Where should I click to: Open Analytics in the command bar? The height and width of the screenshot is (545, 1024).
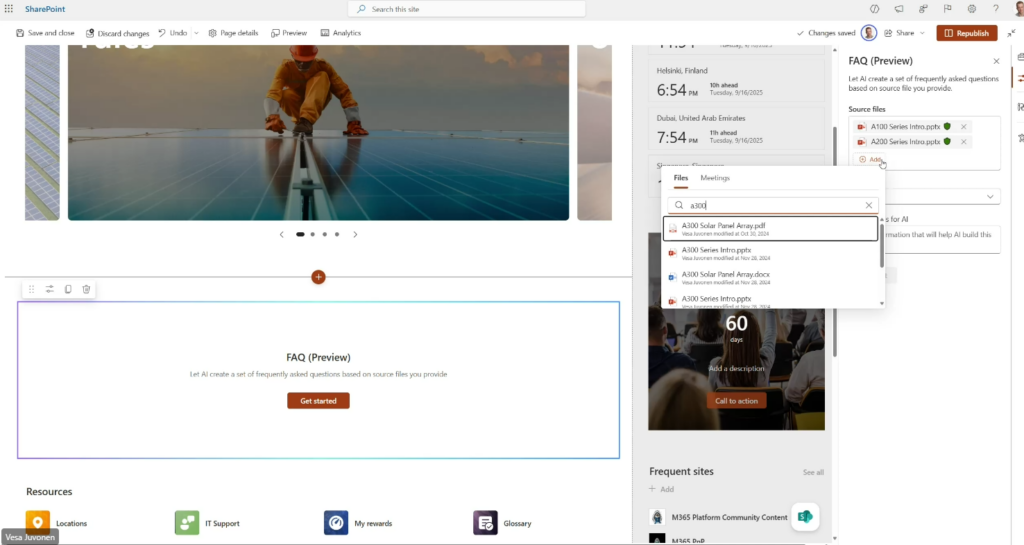click(341, 33)
